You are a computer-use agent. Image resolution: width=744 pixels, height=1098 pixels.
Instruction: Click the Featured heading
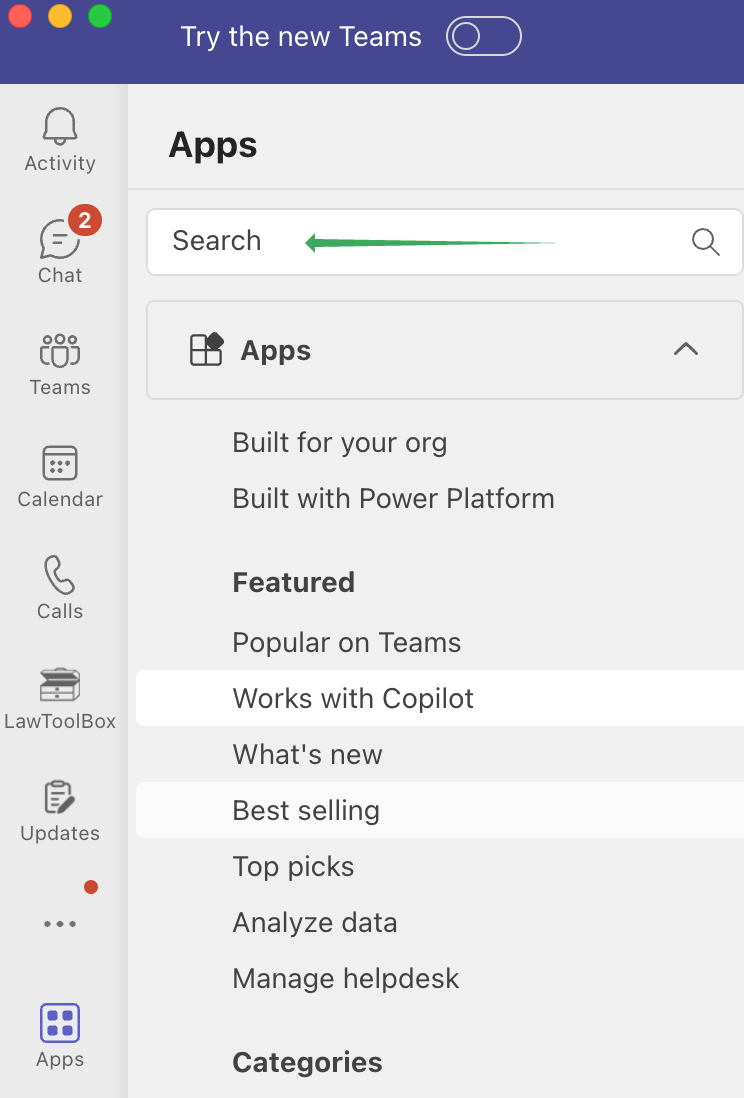294,583
